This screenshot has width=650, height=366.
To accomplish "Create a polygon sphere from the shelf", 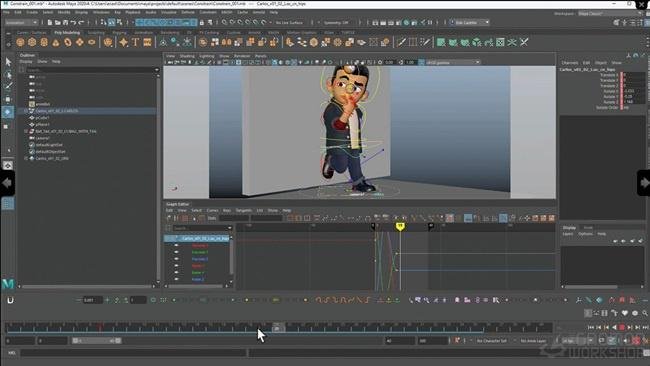I will (x=20, y=42).
